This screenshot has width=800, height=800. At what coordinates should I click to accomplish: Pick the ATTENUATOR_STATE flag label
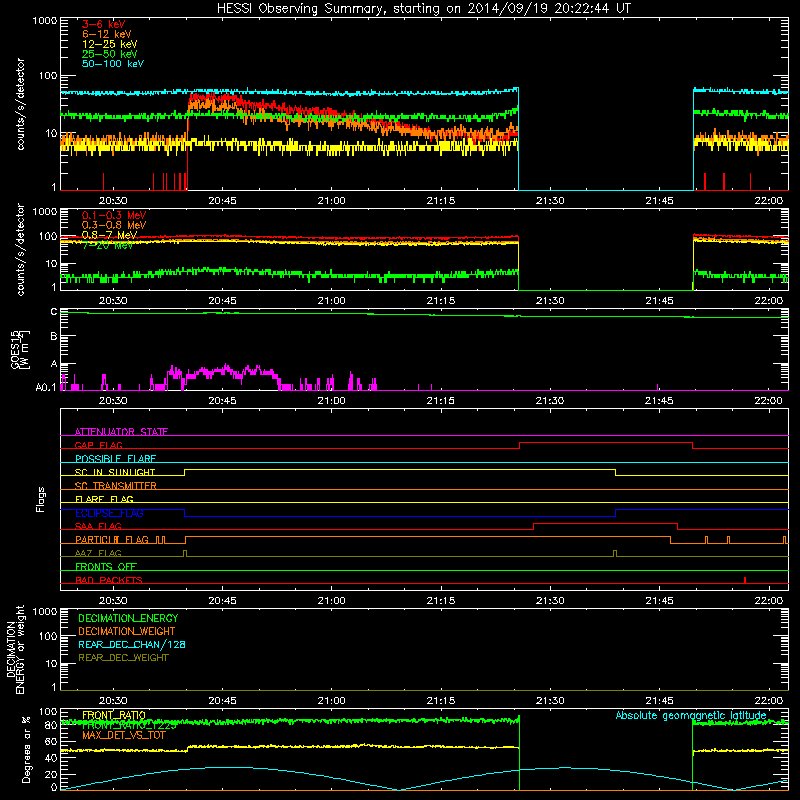(x=121, y=432)
